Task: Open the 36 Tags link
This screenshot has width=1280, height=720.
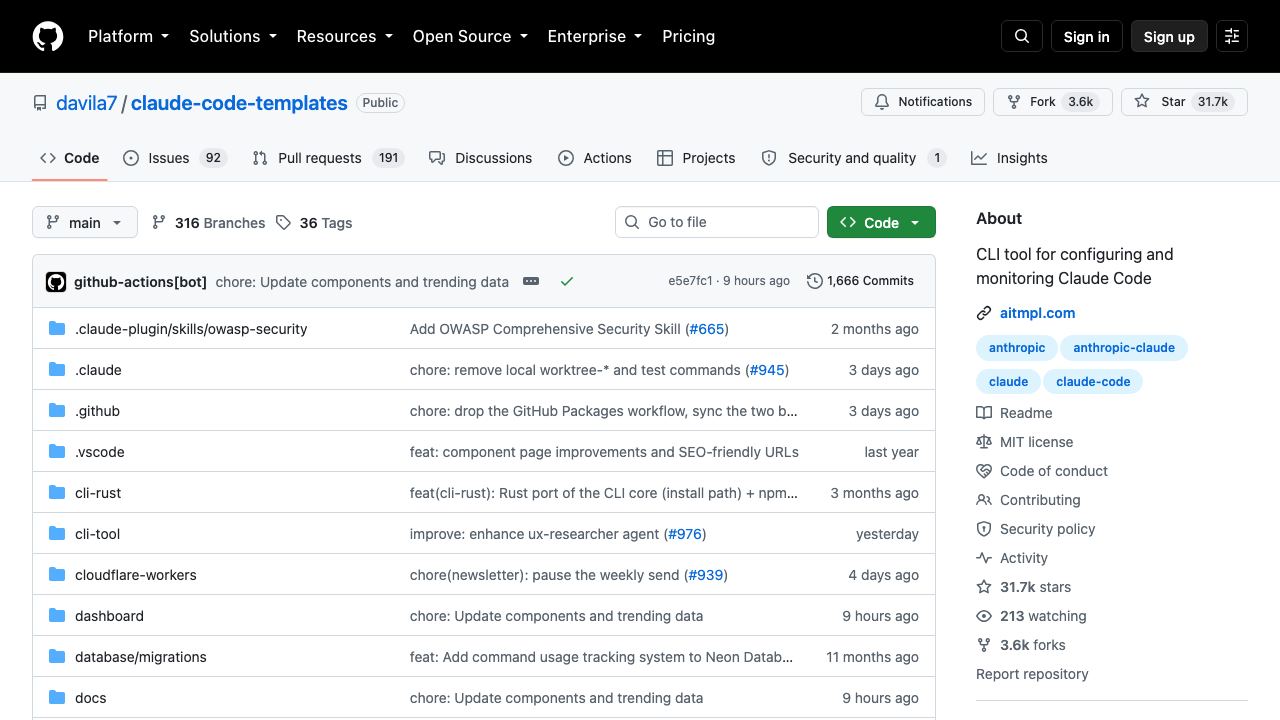Action: [314, 223]
